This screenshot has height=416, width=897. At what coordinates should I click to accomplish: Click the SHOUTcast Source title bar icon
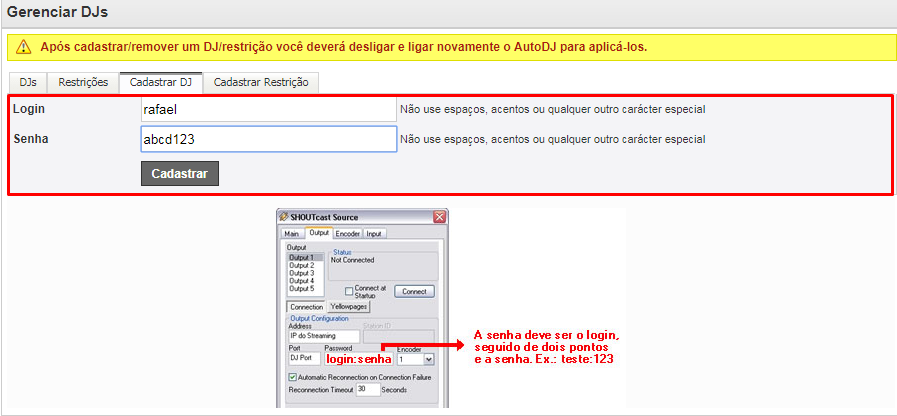tap(282, 217)
